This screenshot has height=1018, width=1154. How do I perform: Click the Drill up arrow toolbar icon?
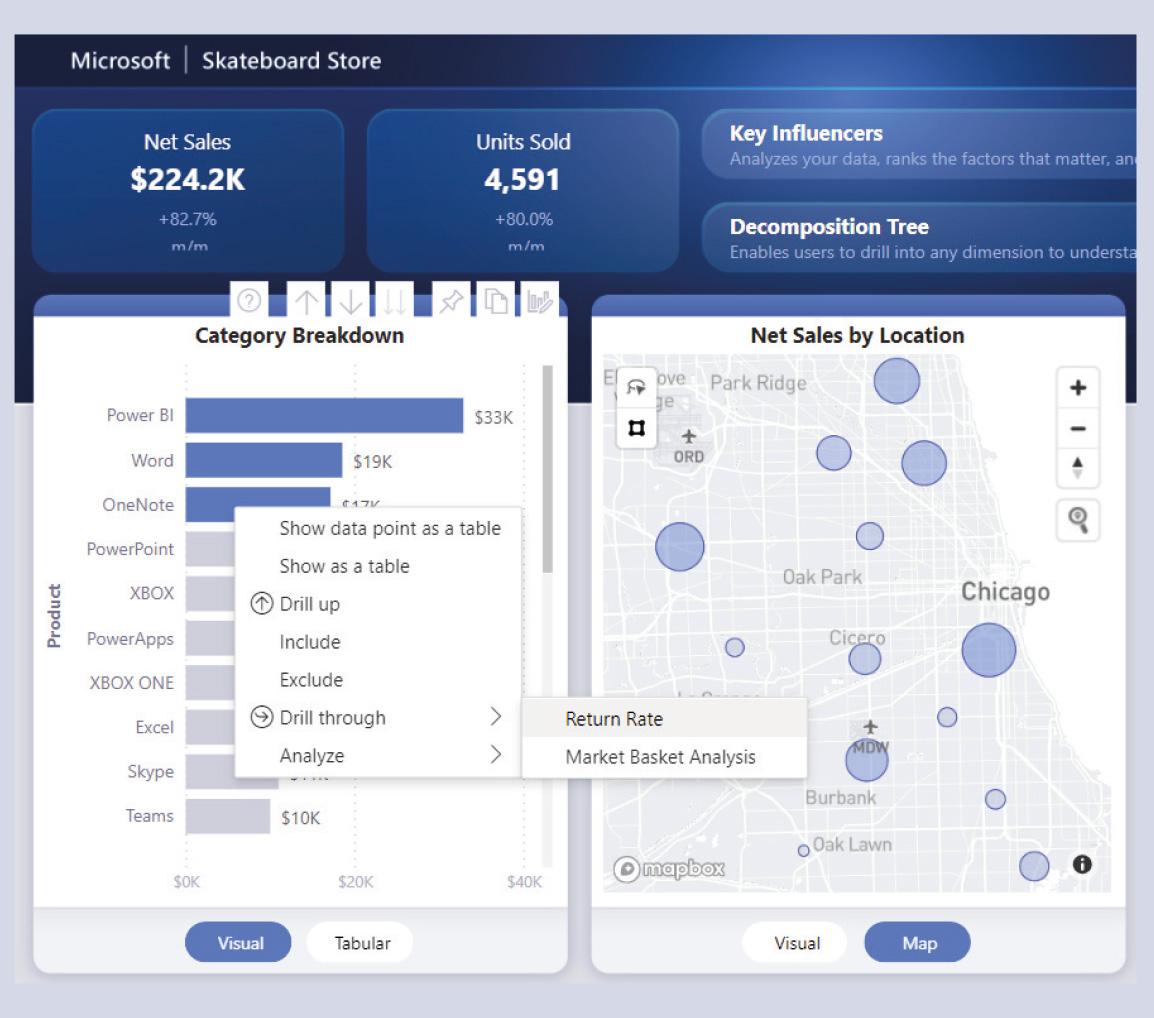click(306, 300)
